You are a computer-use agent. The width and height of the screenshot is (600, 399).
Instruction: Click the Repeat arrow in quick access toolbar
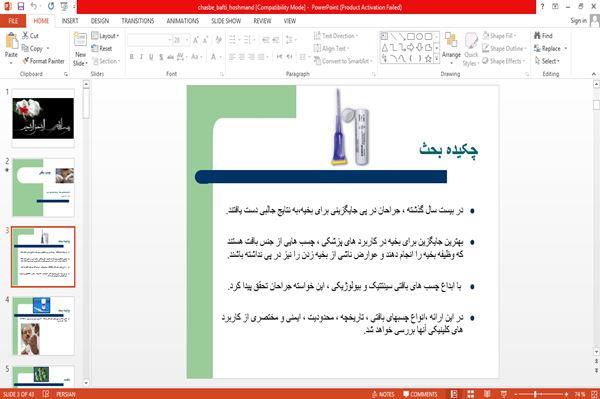click(51, 7)
